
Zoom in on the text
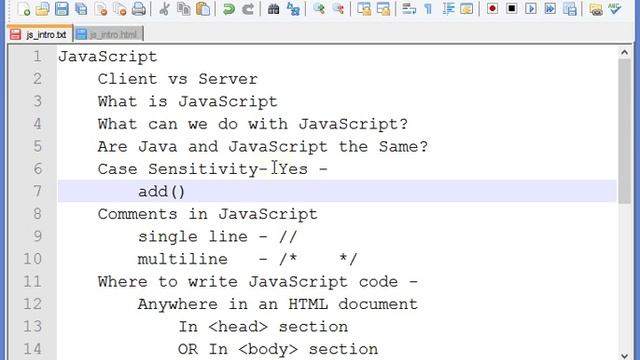point(319,9)
